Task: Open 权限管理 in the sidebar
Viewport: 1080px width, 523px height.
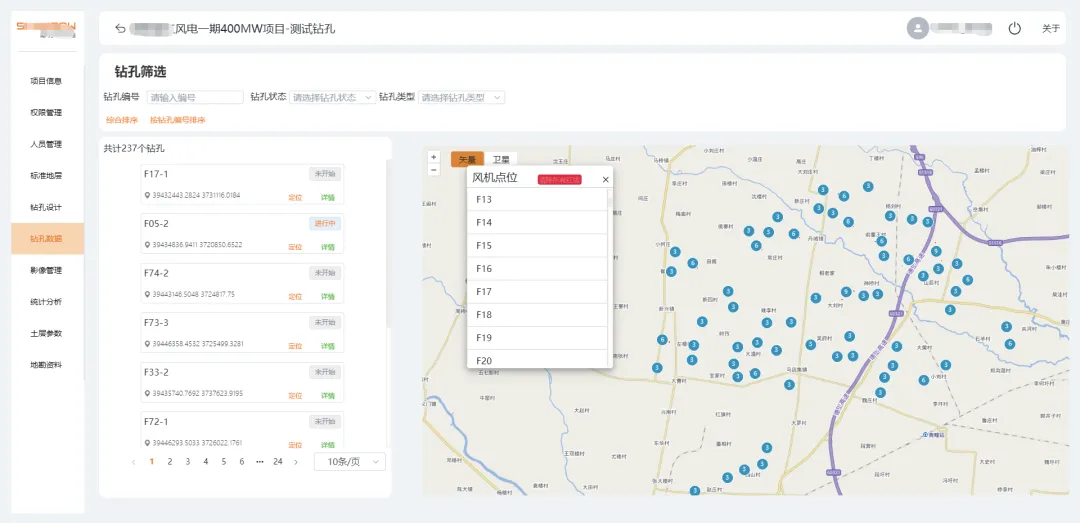Action: click(47, 112)
